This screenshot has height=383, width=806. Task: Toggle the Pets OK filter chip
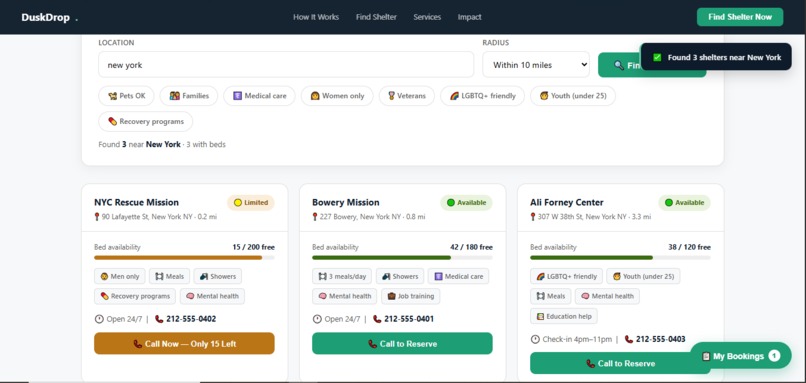pos(126,96)
